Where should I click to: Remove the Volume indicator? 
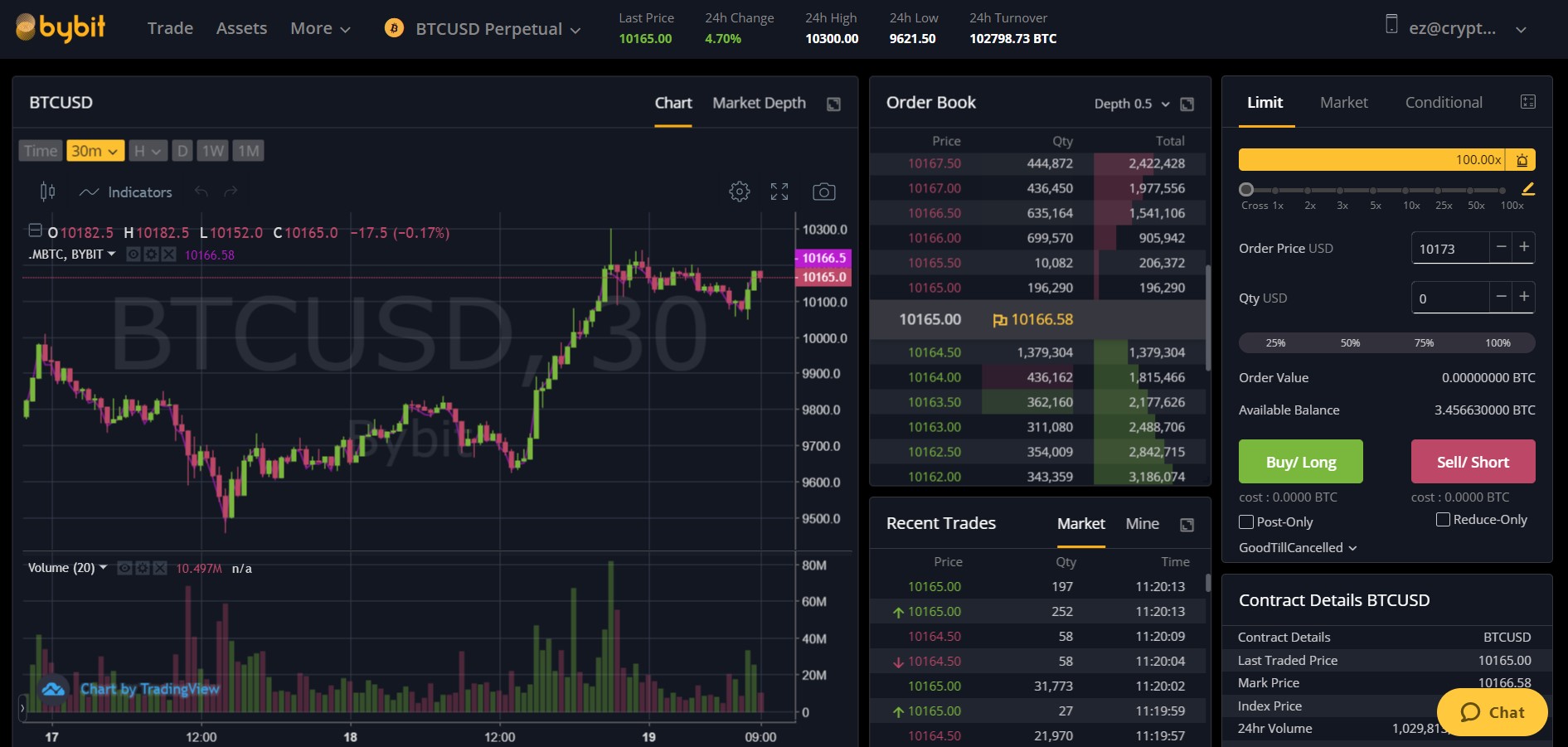160,568
